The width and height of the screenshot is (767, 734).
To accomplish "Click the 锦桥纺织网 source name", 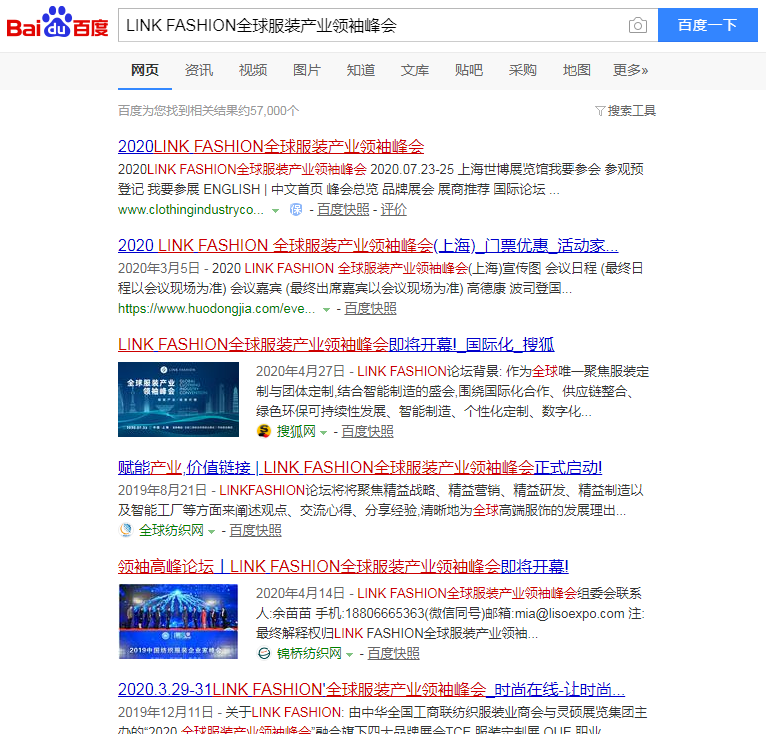I will point(309,653).
